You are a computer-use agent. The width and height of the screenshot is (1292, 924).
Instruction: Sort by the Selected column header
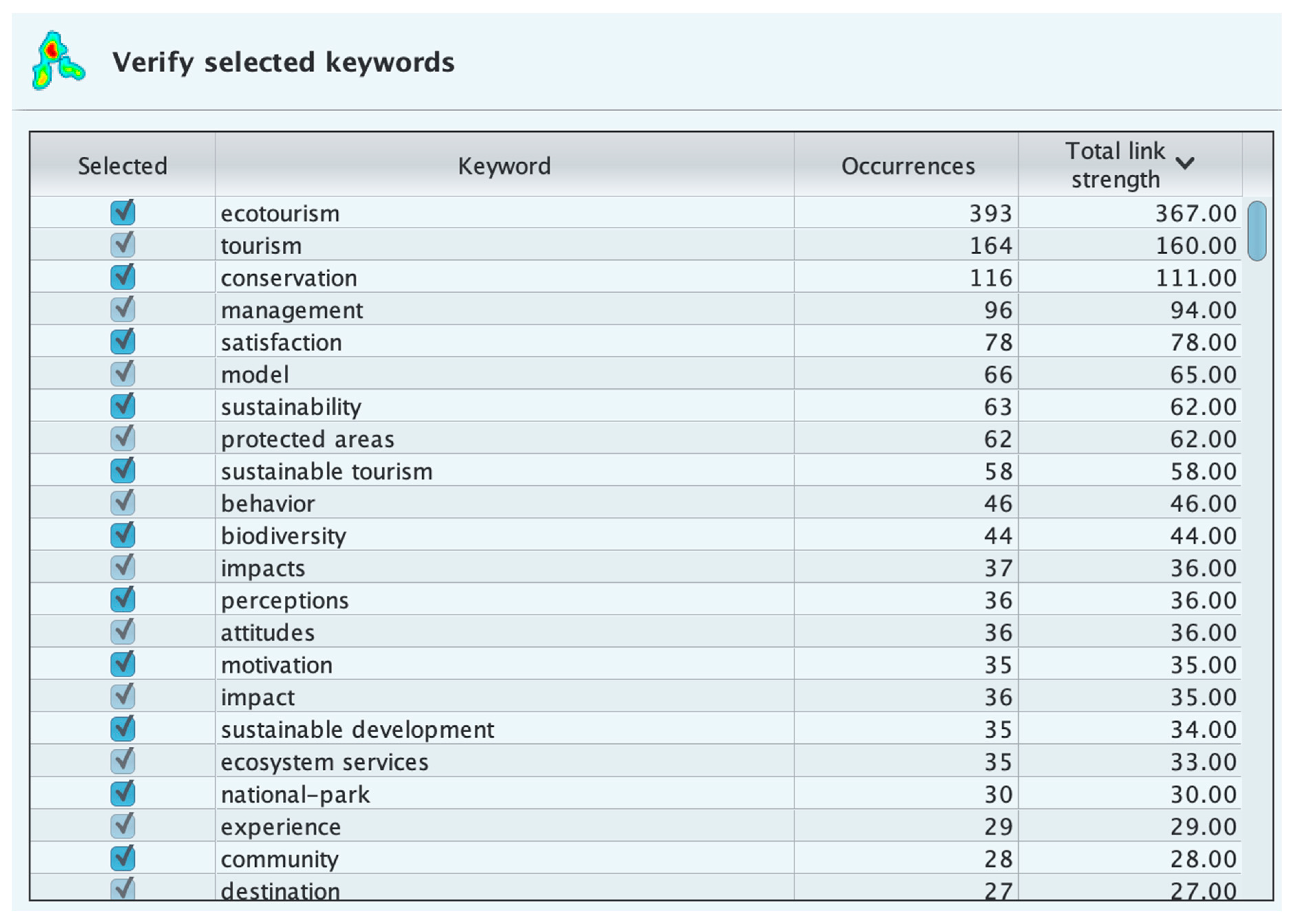122,166
